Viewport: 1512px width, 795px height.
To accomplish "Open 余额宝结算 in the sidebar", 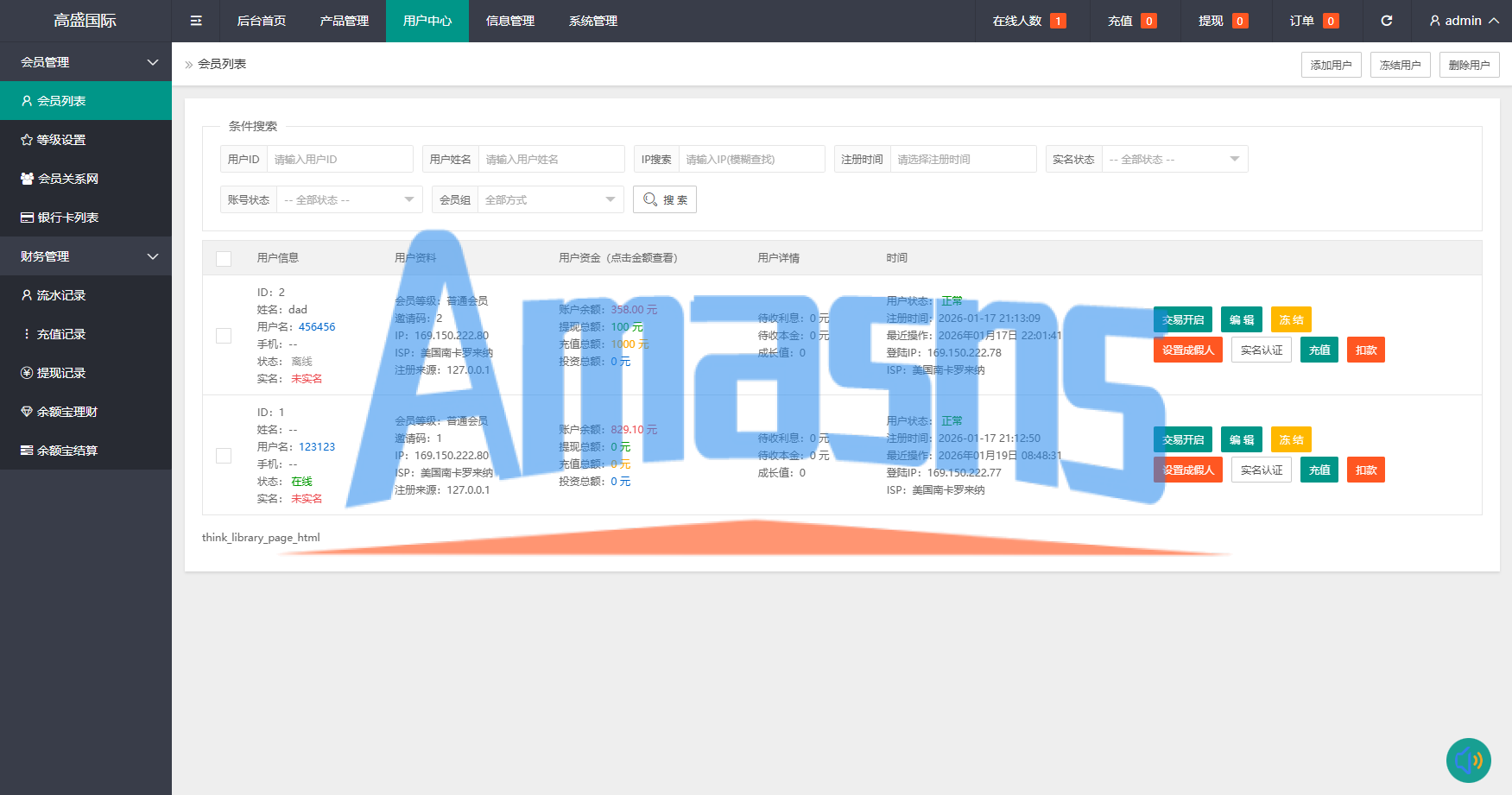I will point(85,451).
